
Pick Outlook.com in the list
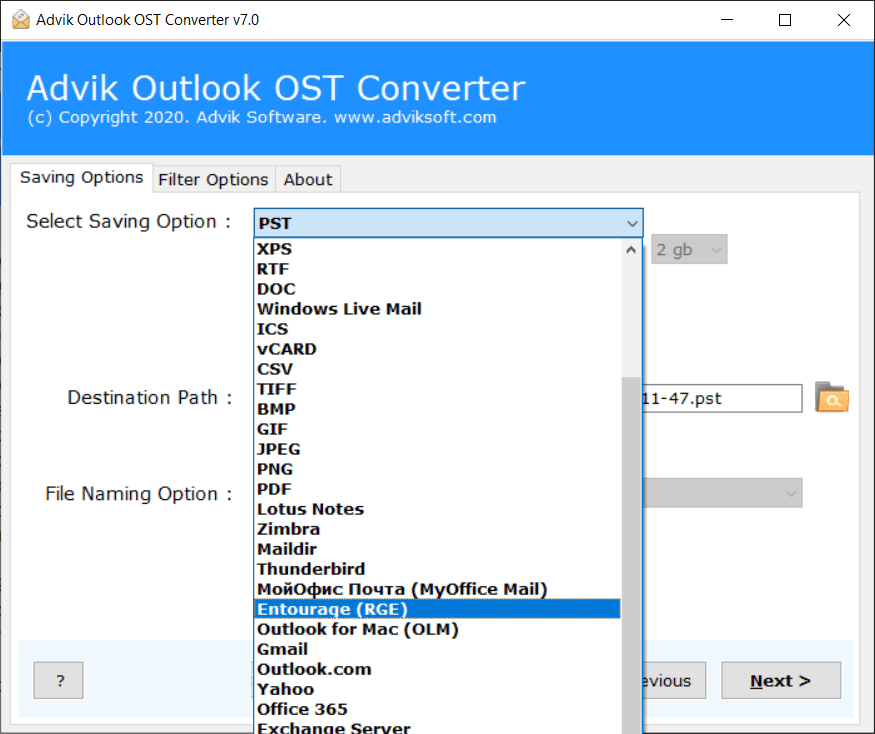(438, 669)
